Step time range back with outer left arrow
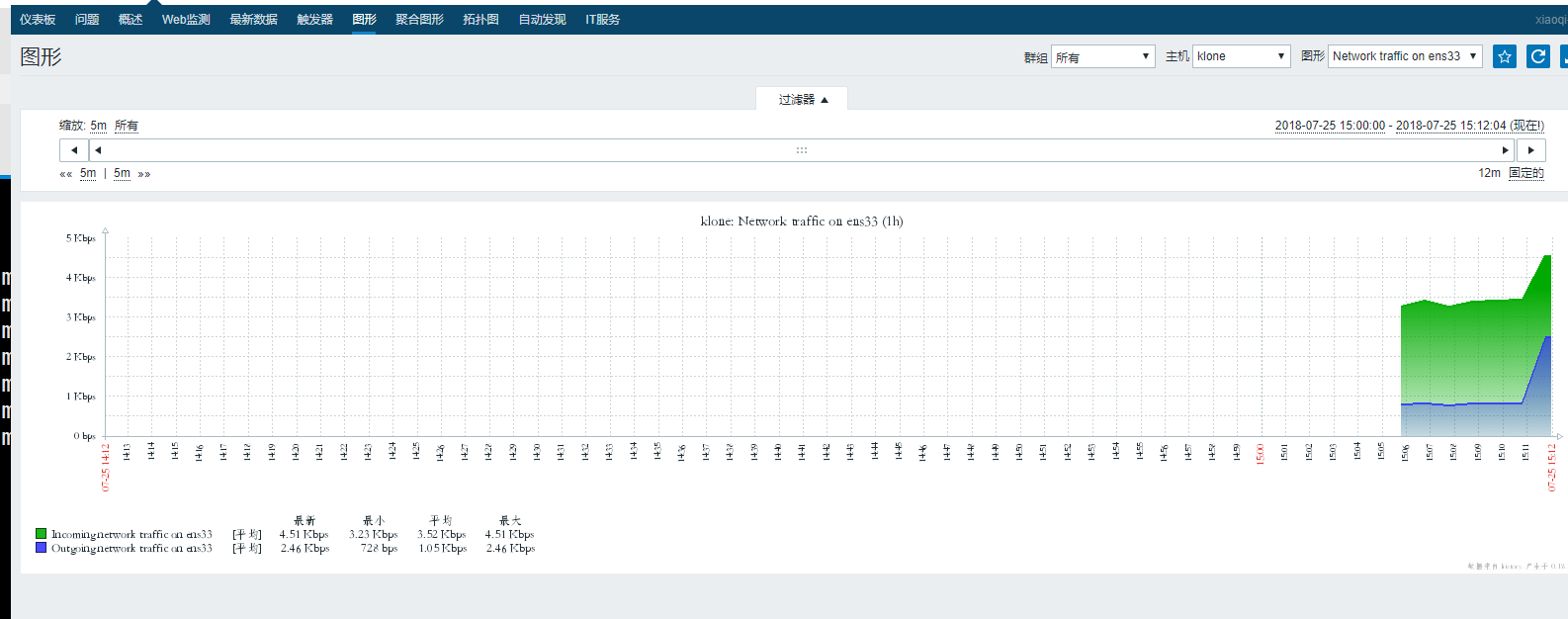Screen dimensions: 1568x619 coord(74,150)
